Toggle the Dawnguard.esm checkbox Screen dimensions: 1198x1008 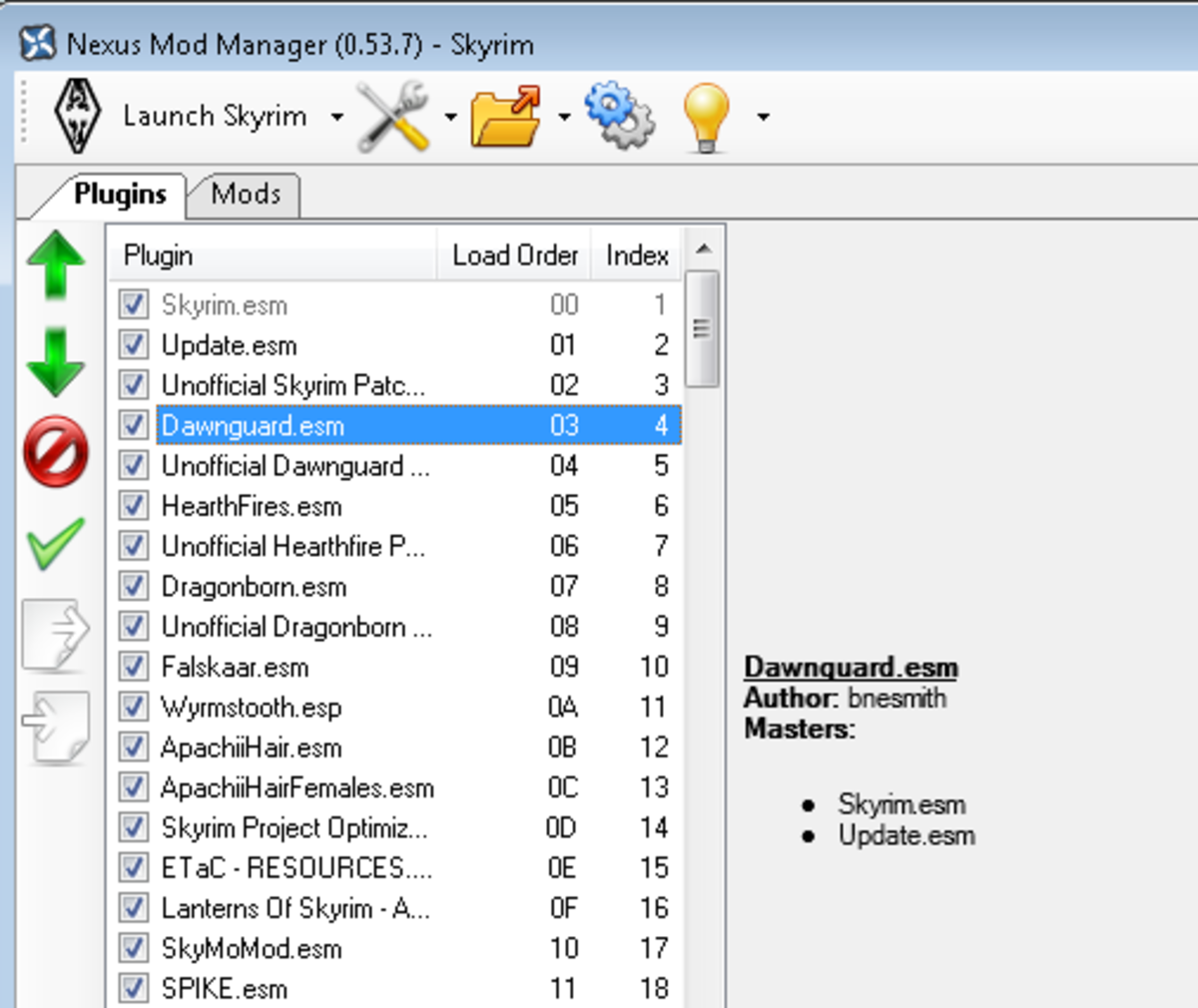[134, 424]
